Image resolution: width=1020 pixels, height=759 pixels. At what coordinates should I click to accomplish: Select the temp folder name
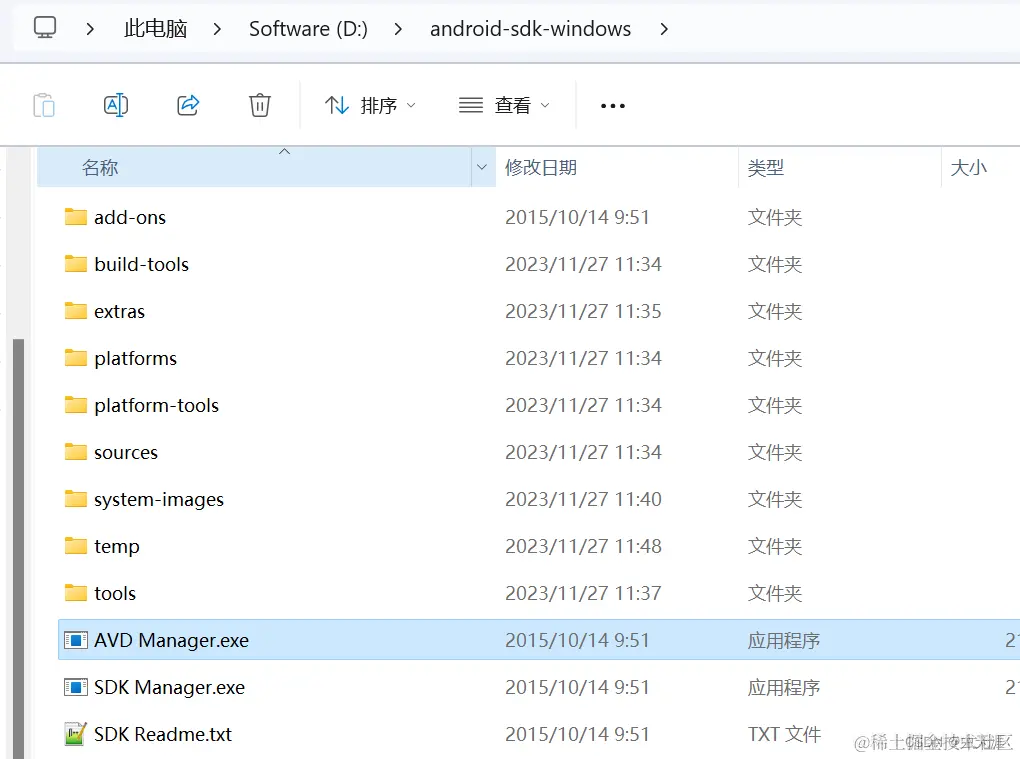pyautogui.click(x=116, y=546)
